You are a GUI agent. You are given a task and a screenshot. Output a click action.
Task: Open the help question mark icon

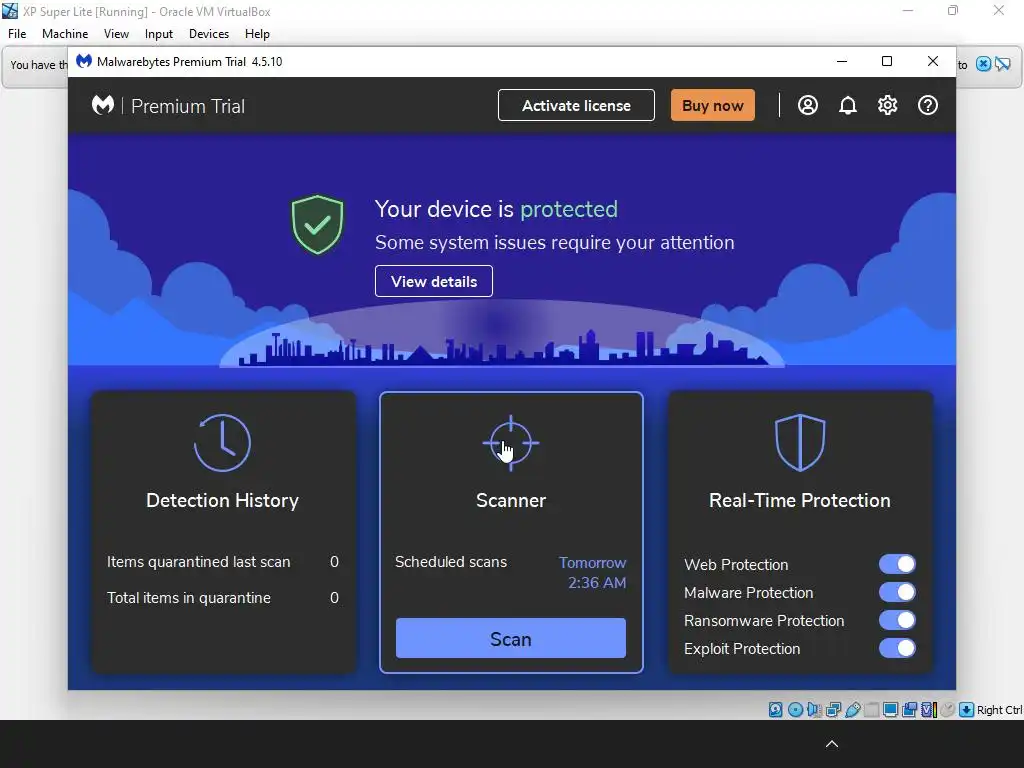click(927, 105)
